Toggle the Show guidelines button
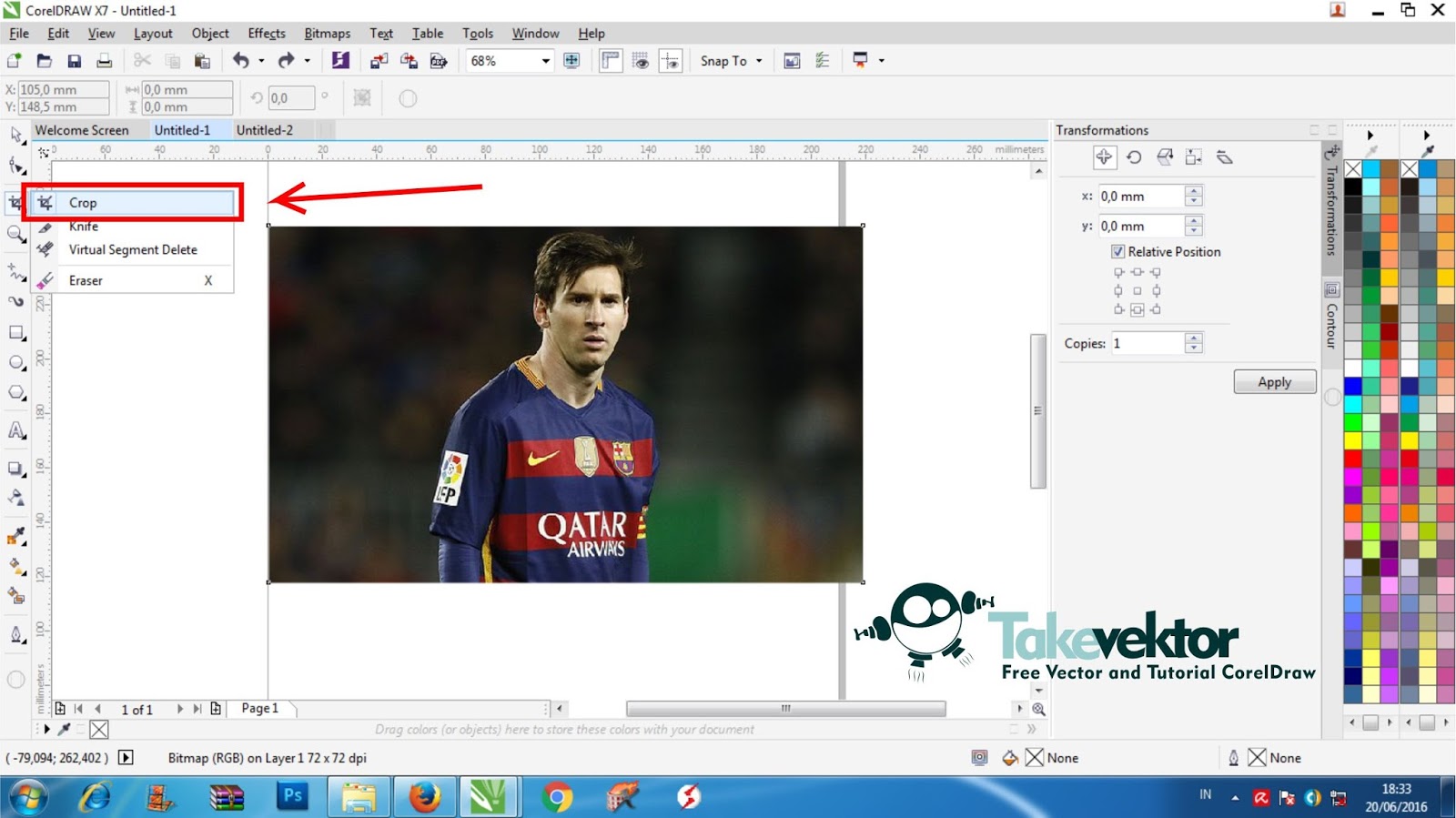Viewport: 1456px width, 818px height. click(671, 61)
